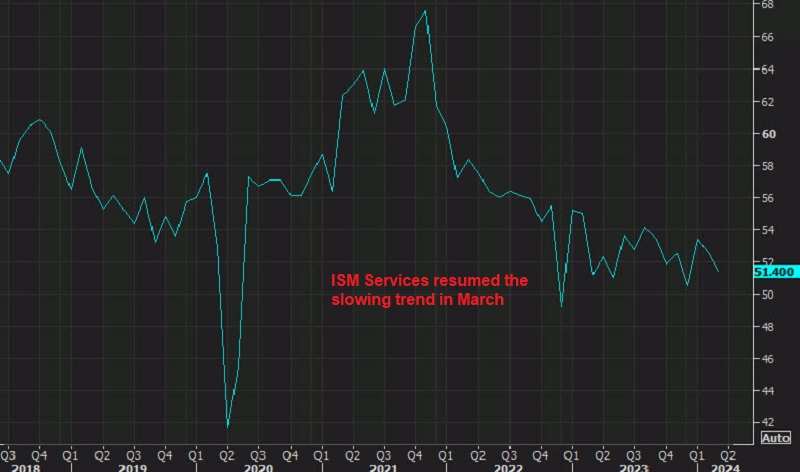Select the 60 value on the price axis
The height and width of the screenshot is (472, 800).
[x=768, y=134]
